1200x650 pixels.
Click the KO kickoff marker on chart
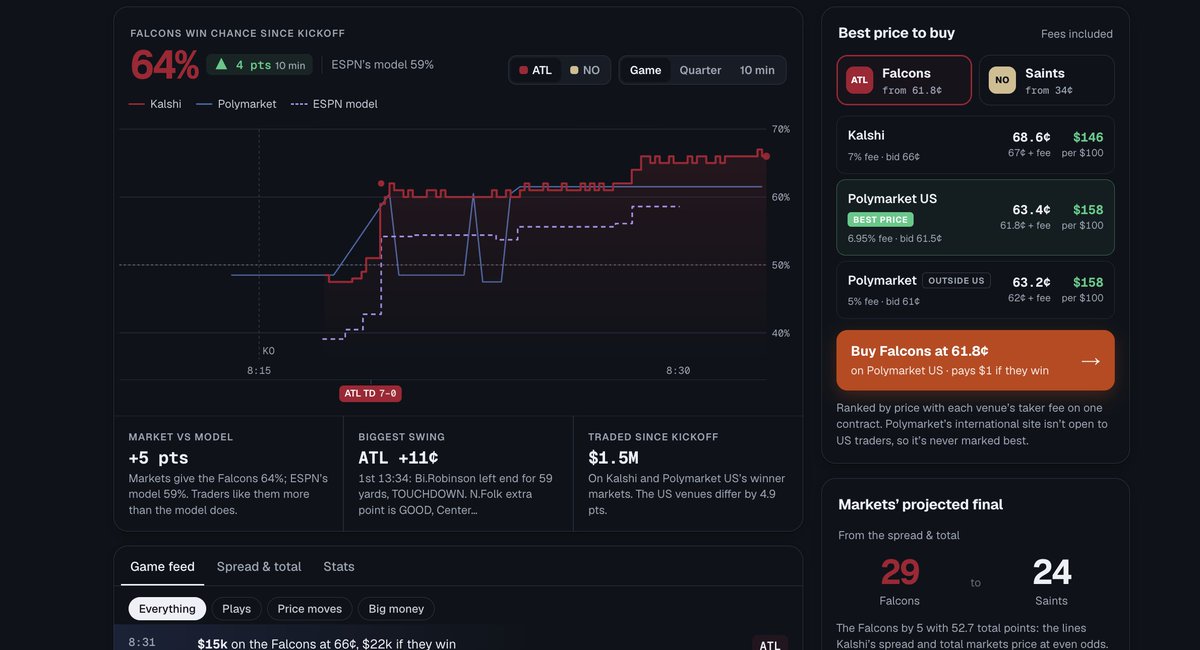point(268,351)
